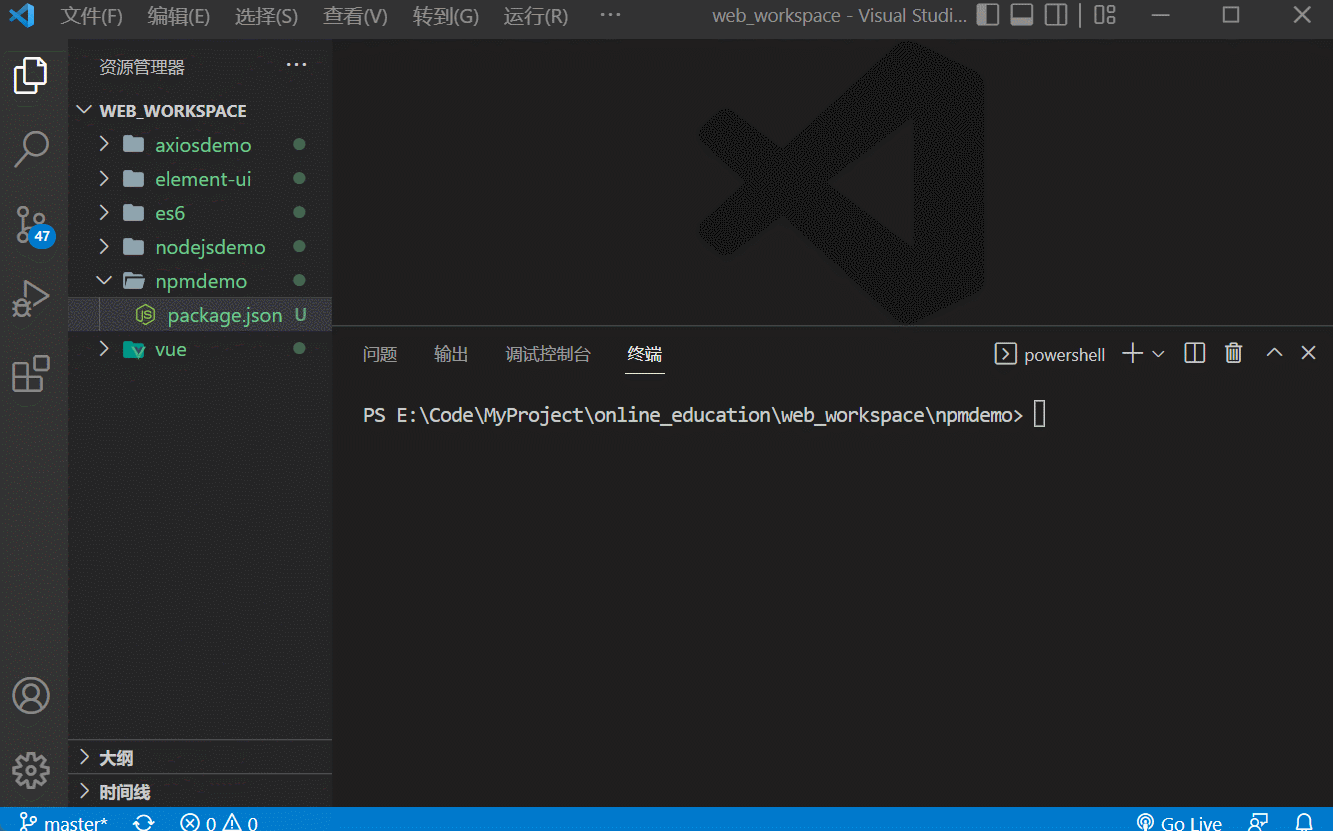This screenshot has height=831, width=1333.
Task: Create a new terminal with plus icon
Action: (x=1132, y=353)
